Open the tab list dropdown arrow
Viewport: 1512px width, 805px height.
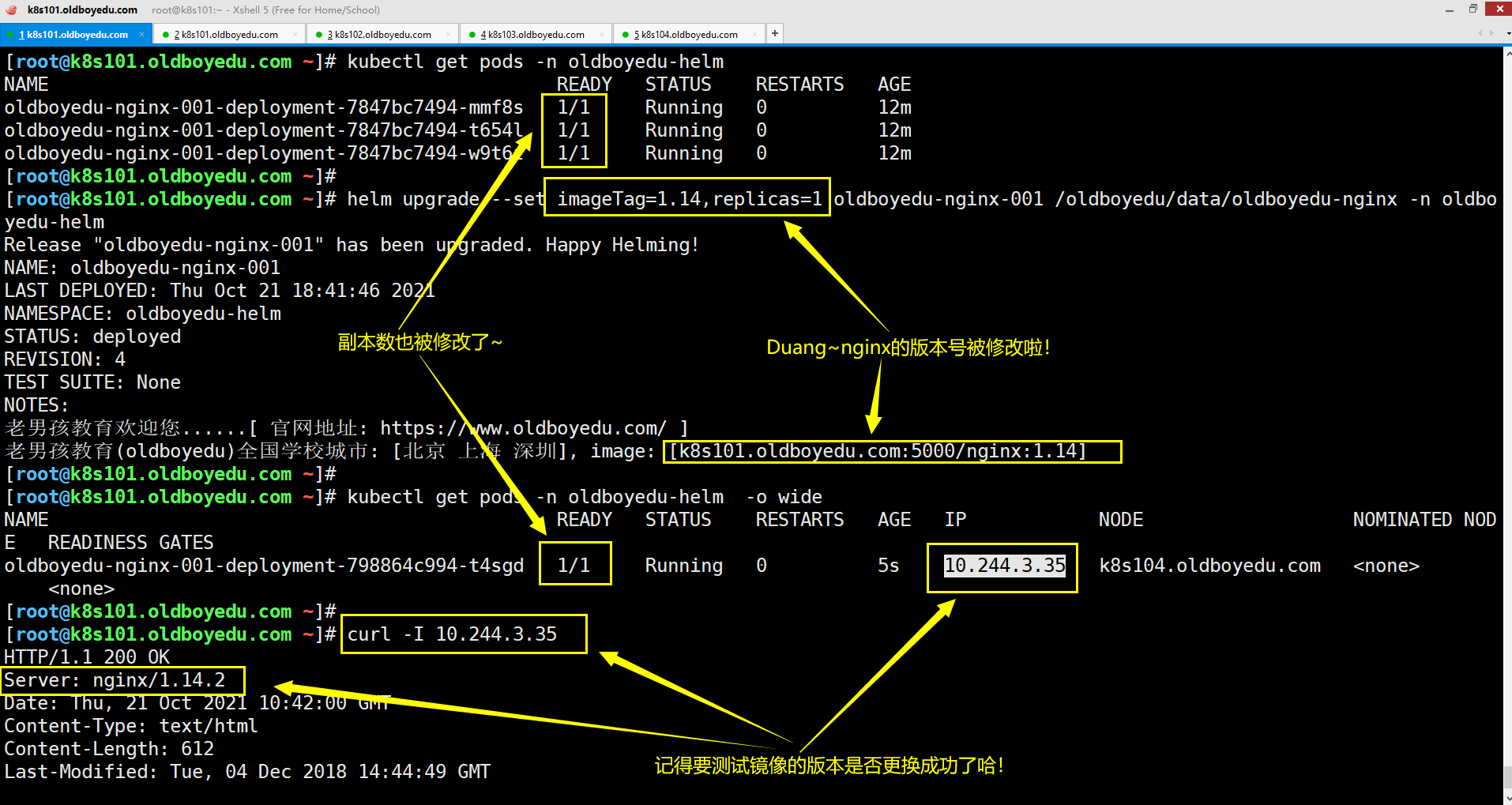(x=1508, y=33)
